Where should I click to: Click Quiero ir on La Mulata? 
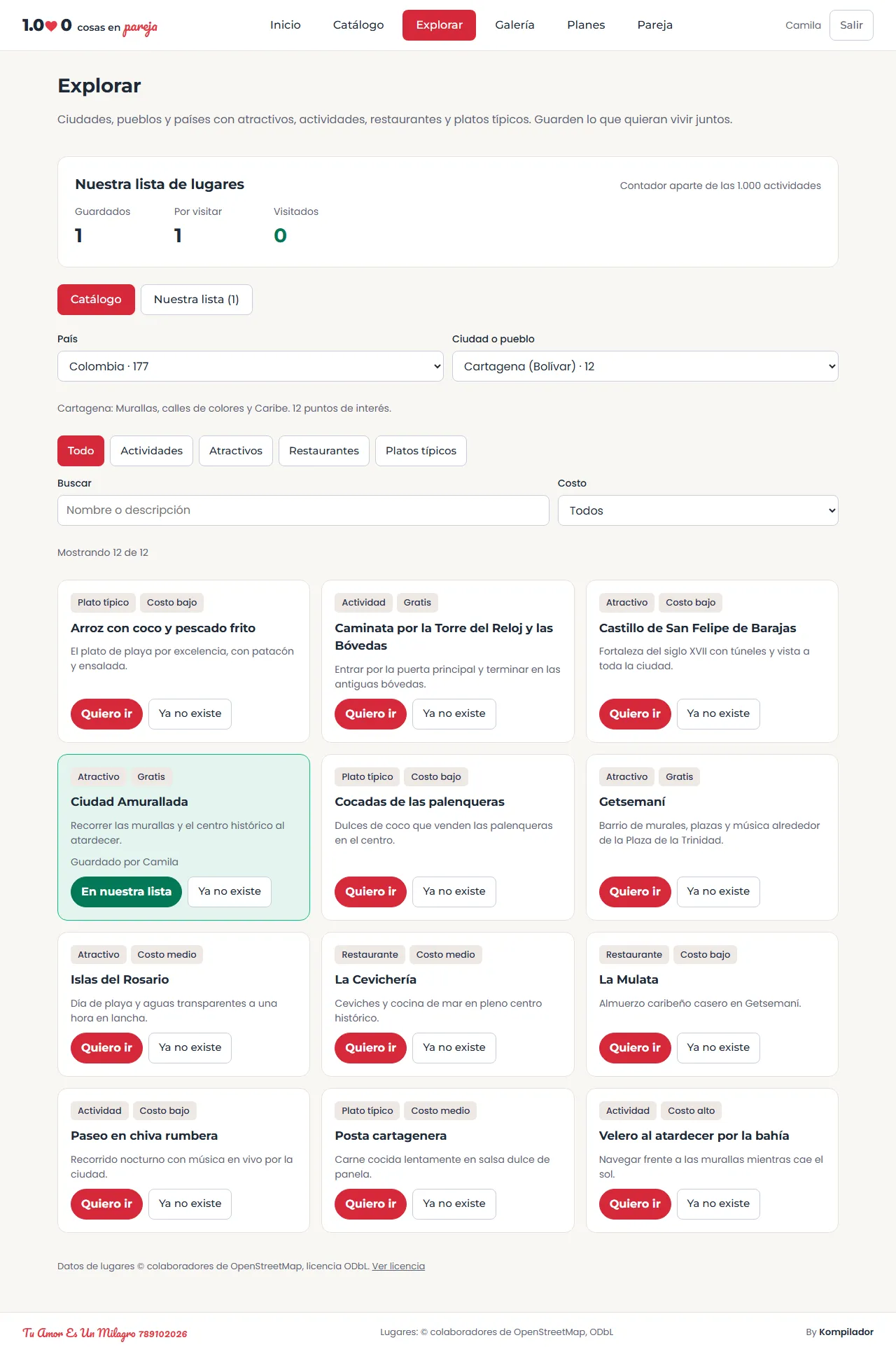click(635, 1048)
